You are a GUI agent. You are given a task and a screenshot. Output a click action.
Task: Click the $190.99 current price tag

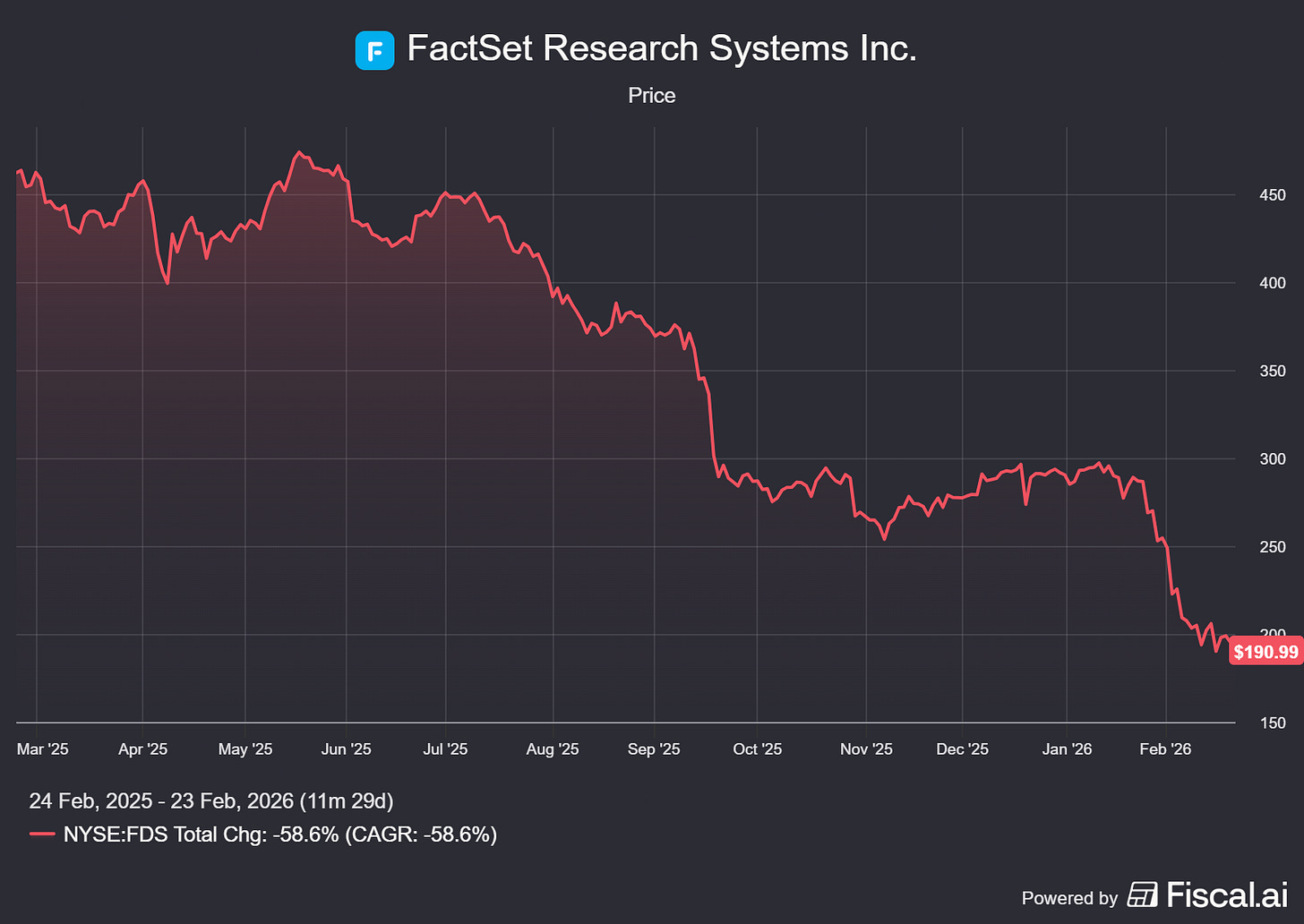1265,652
